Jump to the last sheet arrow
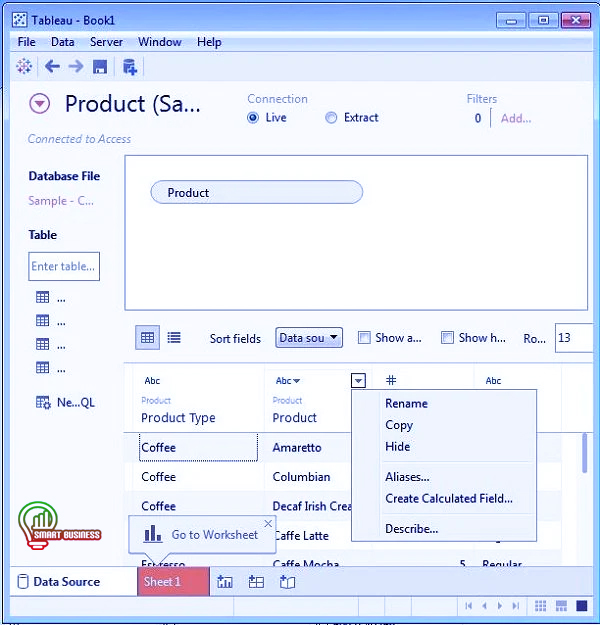Screen dimensions: 600x625 tap(515, 606)
